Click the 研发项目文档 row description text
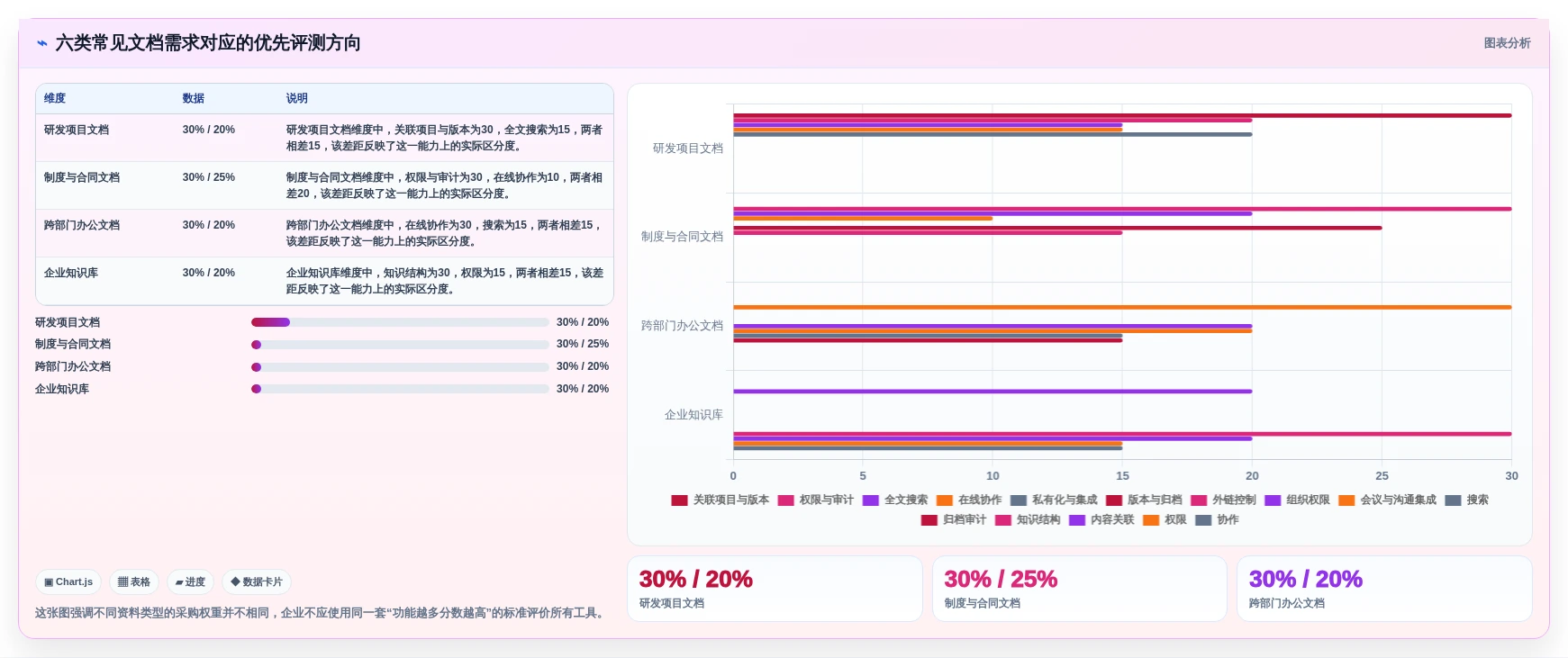This screenshot has width=1568, height=658. (x=445, y=138)
